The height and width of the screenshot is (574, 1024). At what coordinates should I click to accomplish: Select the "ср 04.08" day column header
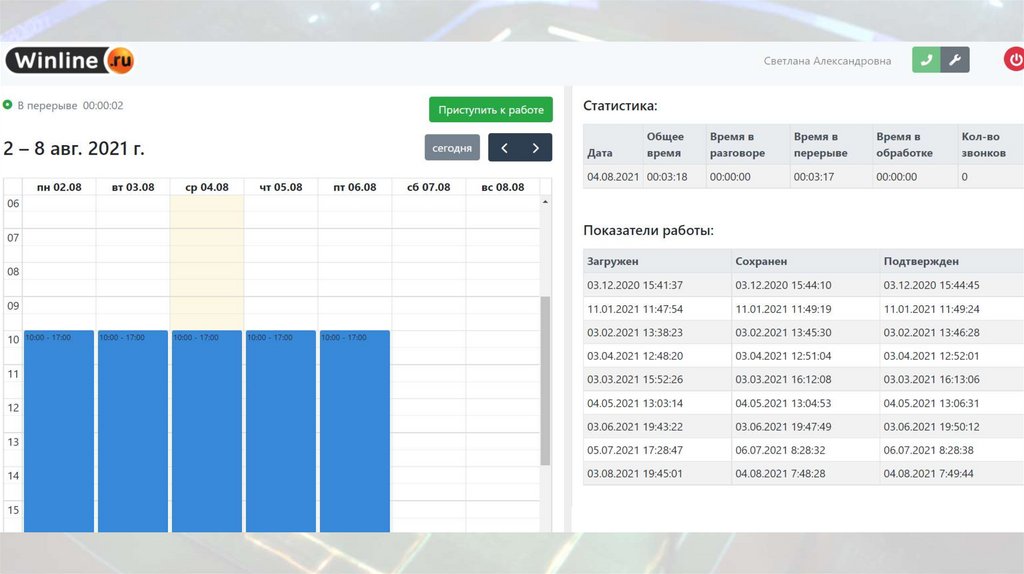point(207,187)
